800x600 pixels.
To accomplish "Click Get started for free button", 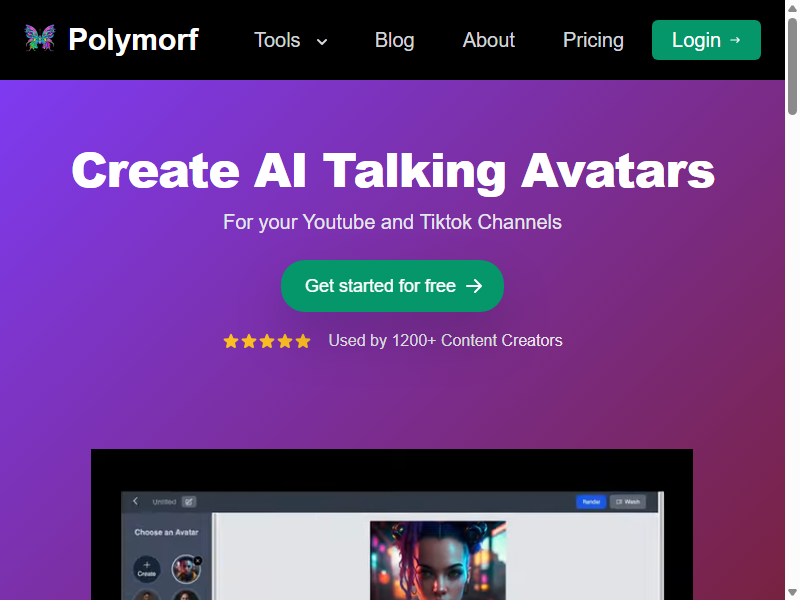I will coord(392,286).
